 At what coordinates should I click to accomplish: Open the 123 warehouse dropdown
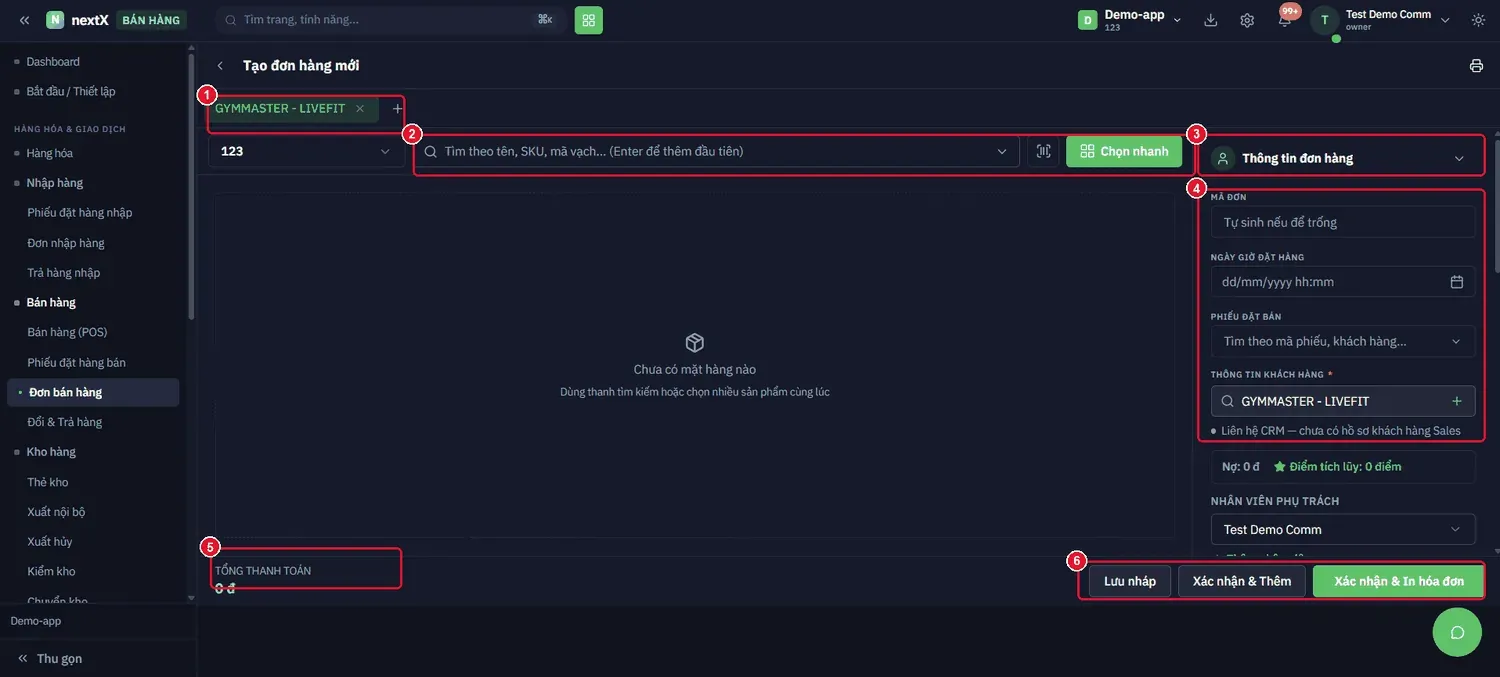coord(305,151)
